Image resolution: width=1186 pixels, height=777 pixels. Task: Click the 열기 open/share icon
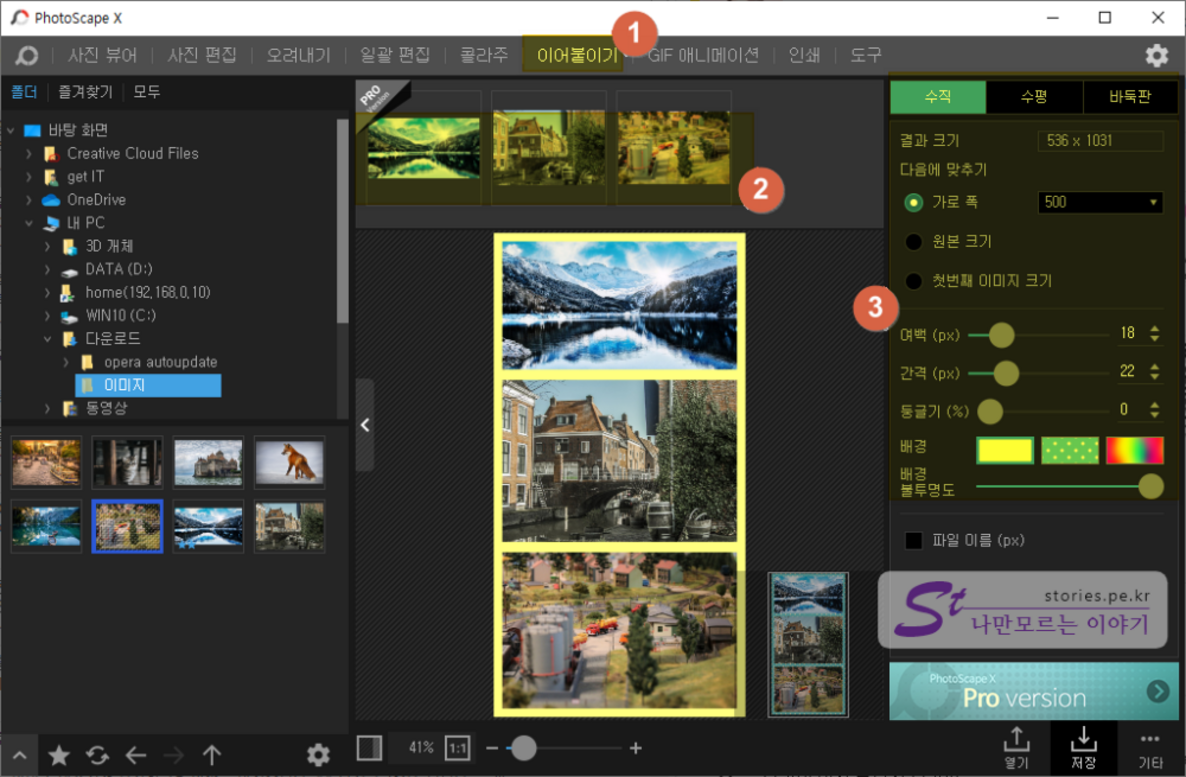pyautogui.click(x=1016, y=747)
